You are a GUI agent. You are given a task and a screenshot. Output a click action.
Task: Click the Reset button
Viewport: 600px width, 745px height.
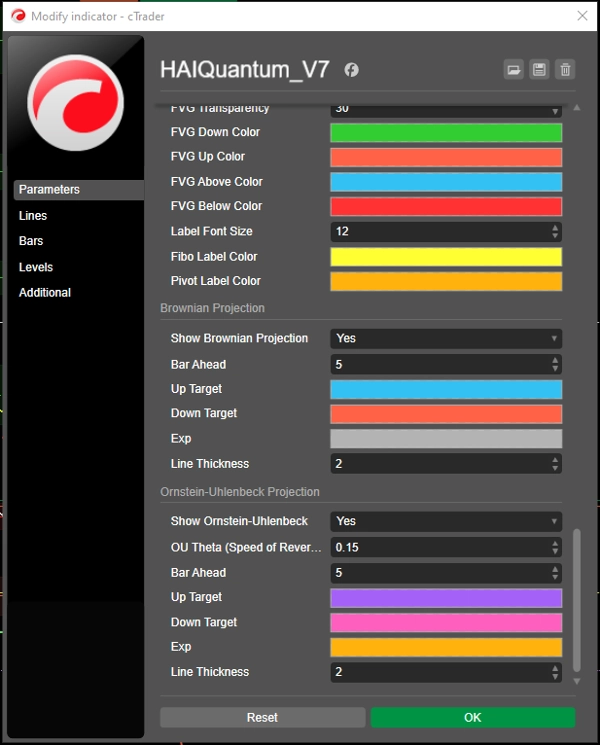pyautogui.click(x=263, y=717)
